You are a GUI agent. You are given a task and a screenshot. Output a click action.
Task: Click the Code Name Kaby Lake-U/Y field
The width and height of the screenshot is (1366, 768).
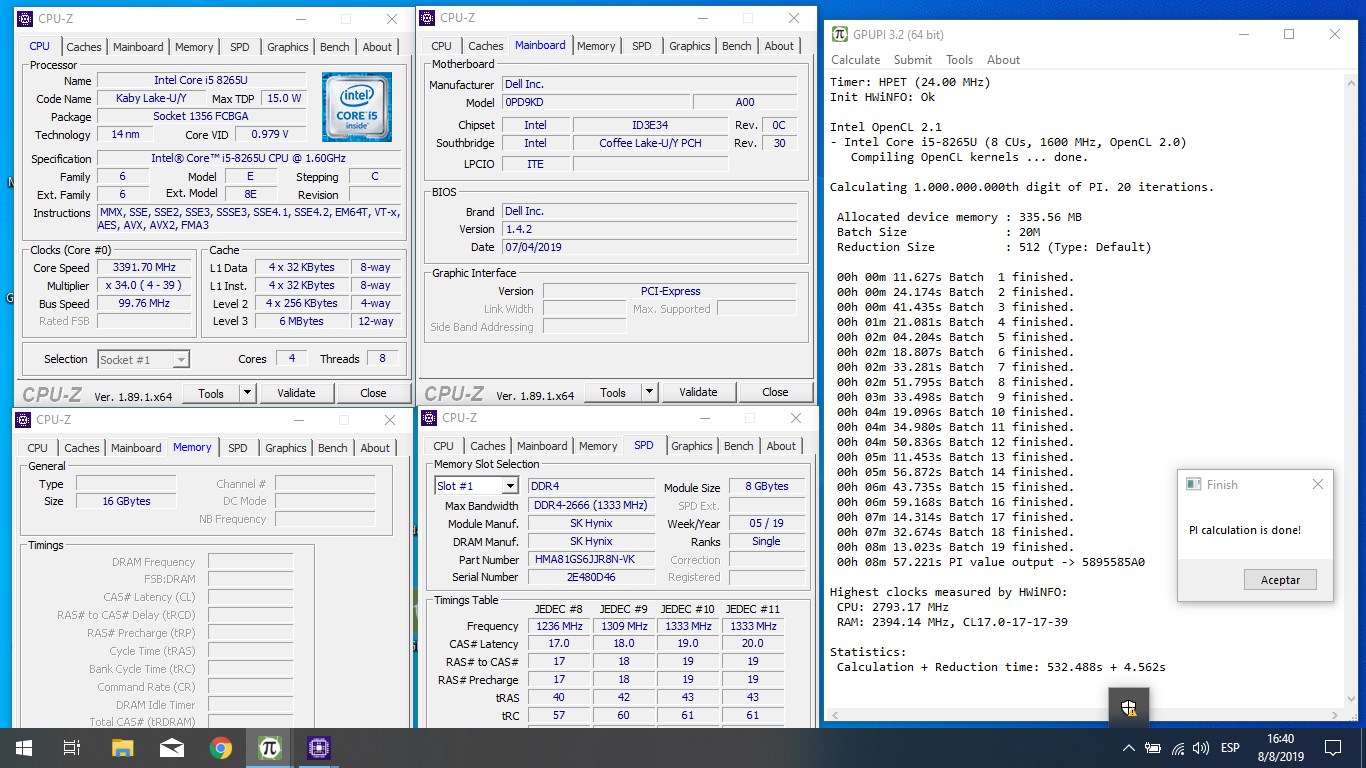tap(150, 99)
